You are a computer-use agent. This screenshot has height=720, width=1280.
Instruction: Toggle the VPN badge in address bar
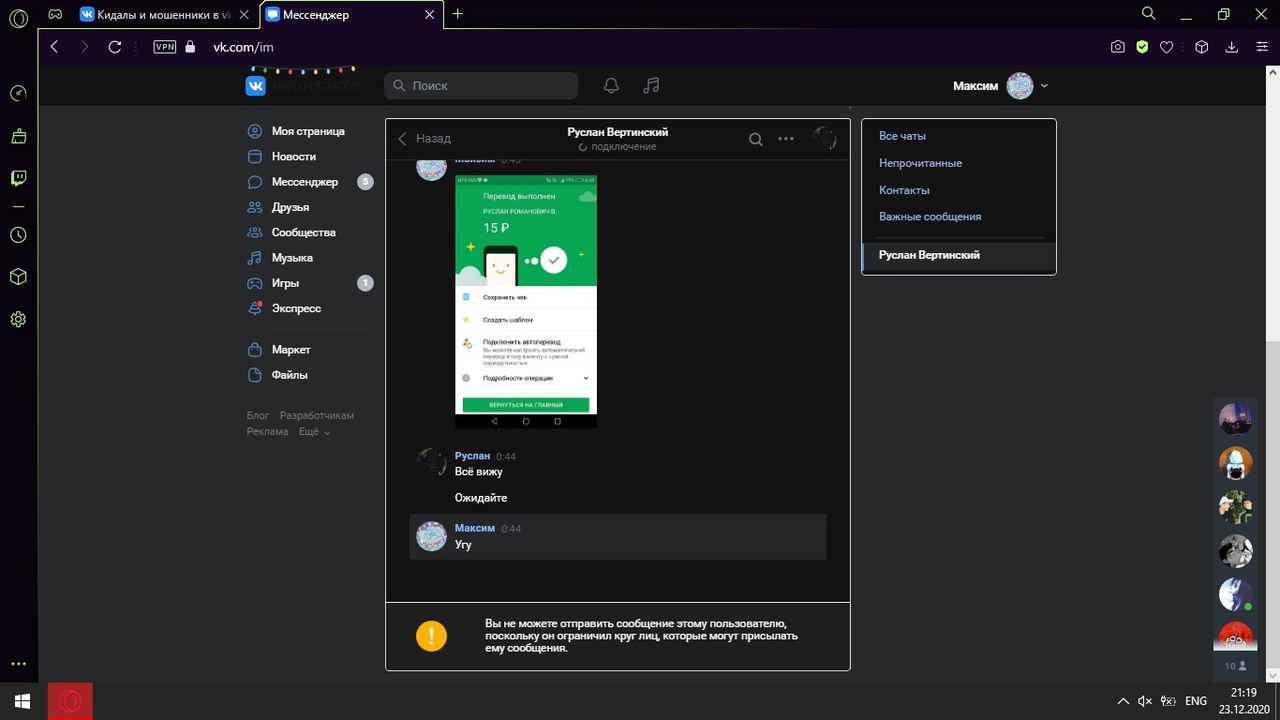[x=164, y=47]
